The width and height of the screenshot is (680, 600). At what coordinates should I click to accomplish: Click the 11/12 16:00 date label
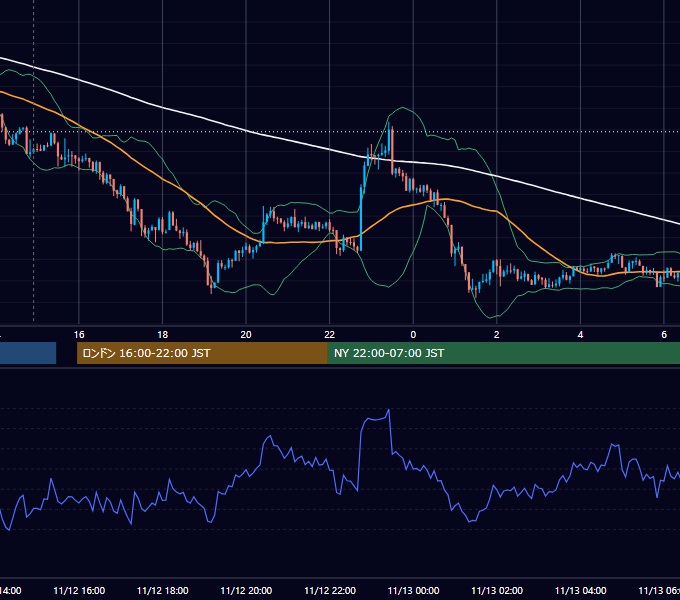coord(79,590)
